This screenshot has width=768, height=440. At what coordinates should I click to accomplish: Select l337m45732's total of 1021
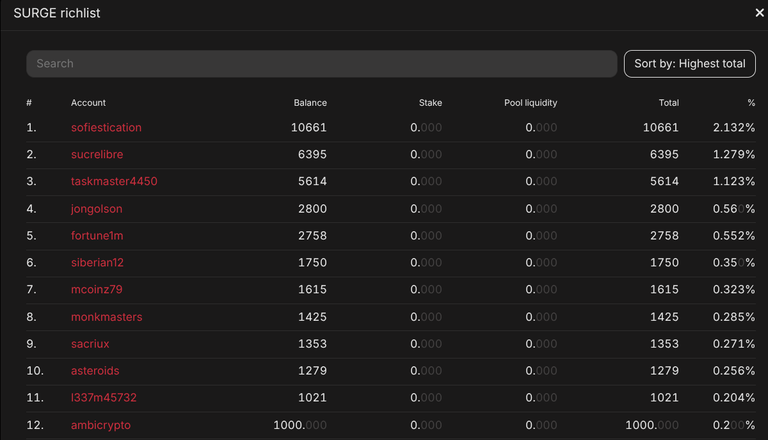664,398
